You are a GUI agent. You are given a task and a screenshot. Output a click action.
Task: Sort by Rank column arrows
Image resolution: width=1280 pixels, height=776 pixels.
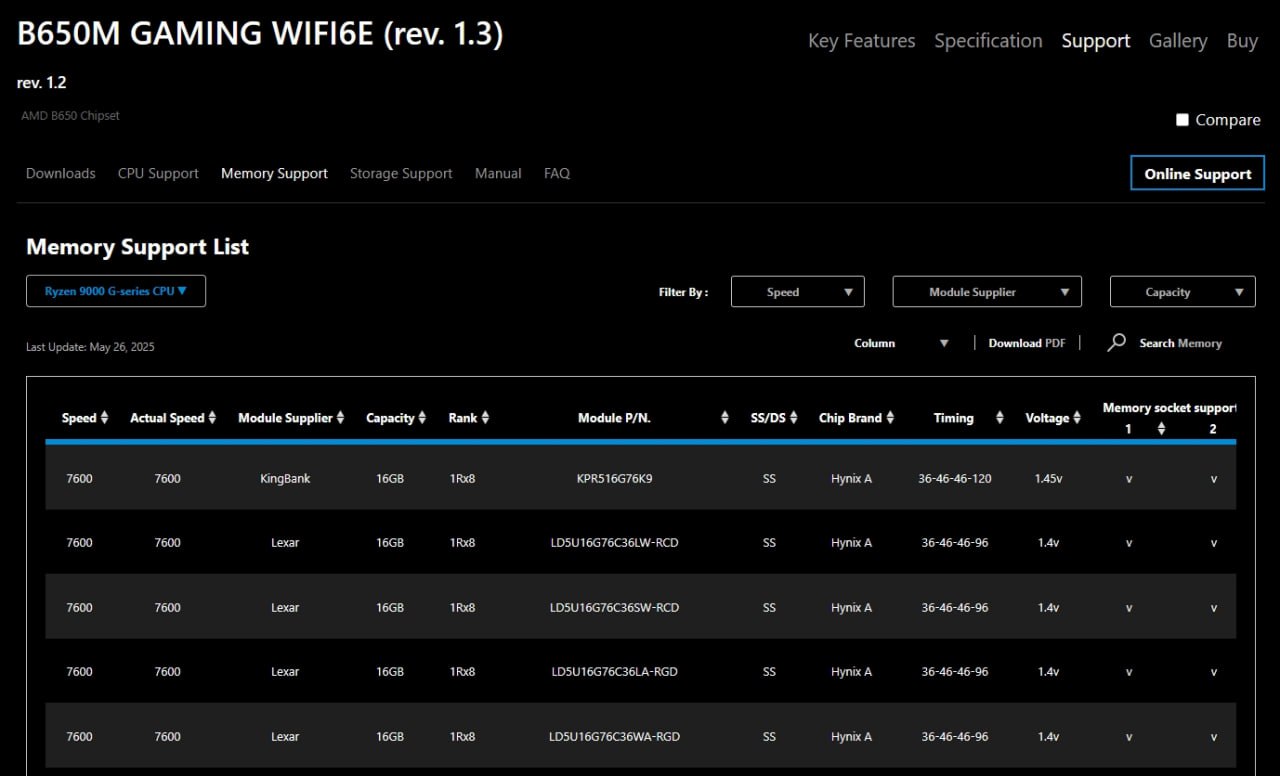485,418
